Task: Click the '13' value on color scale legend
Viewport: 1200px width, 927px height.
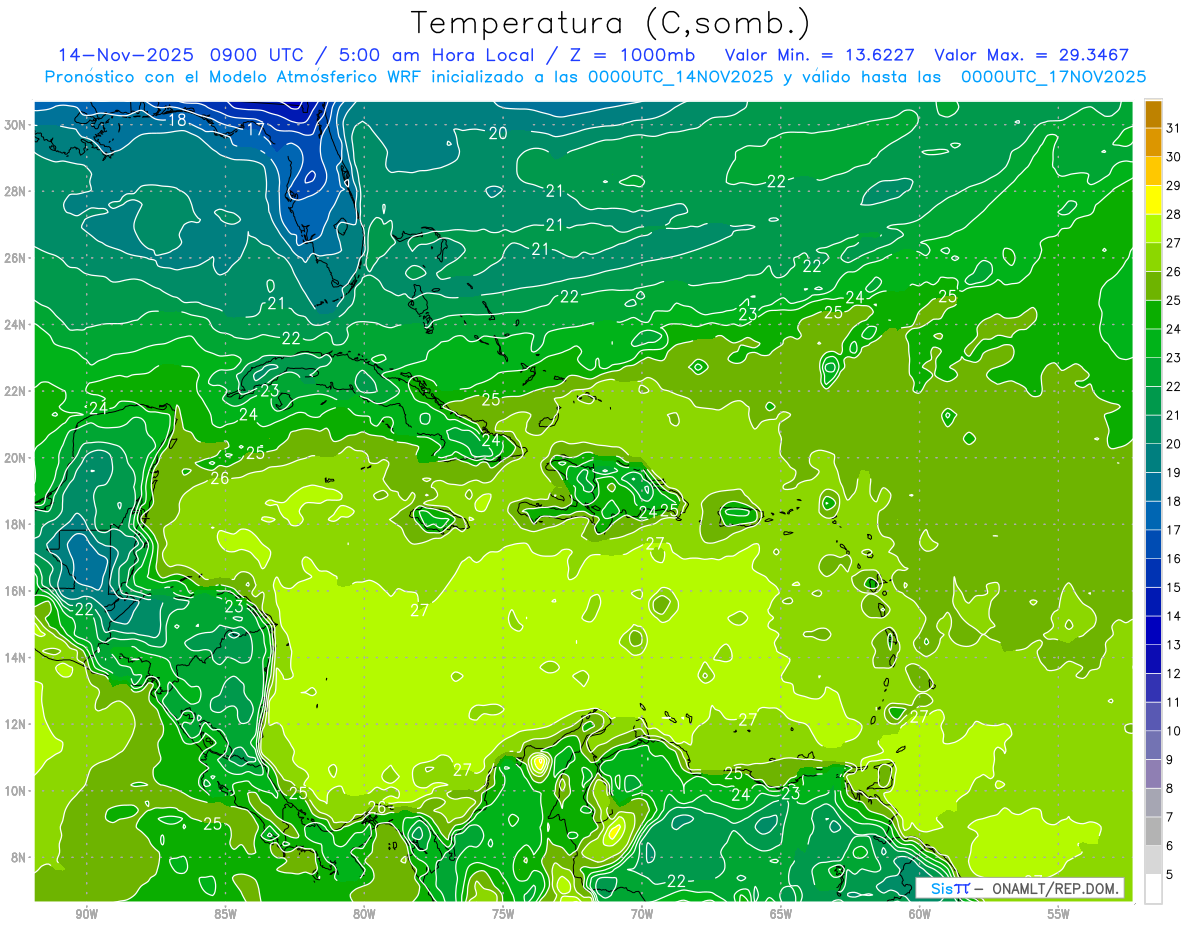Action: (1174, 645)
